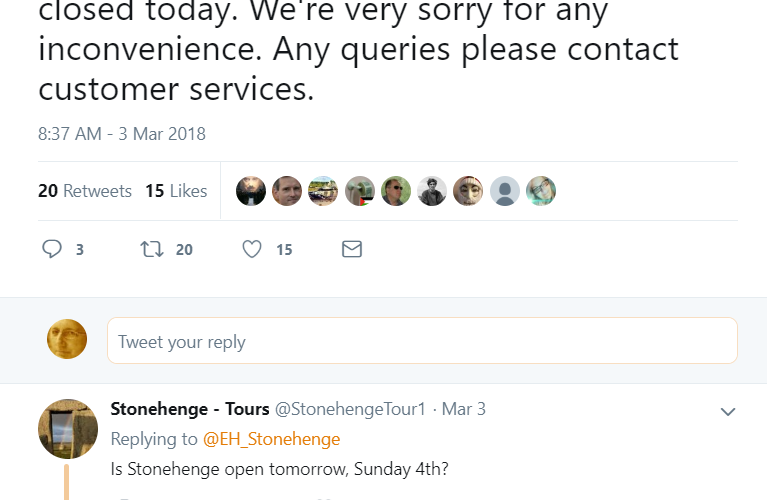The image size is (767, 500).
Task: Click the grey default profile avatar
Action: click(x=505, y=191)
